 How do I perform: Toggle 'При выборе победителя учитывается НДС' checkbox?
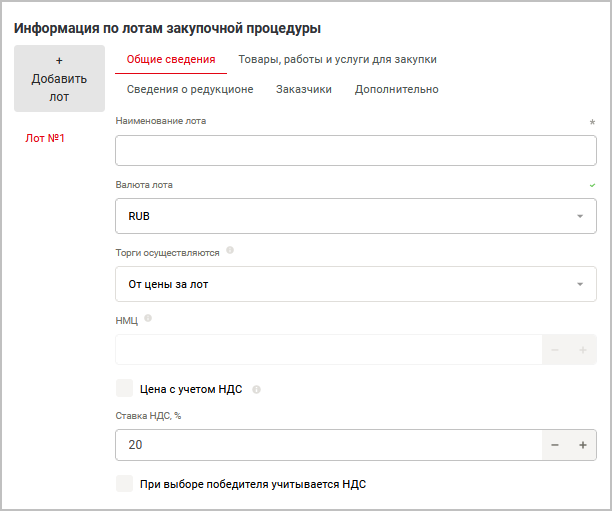pos(125,484)
